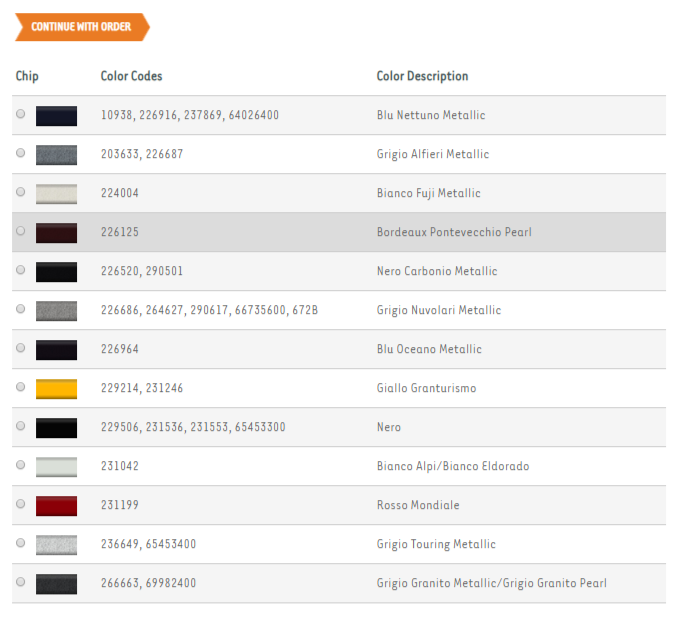Image resolution: width=687 pixels, height=627 pixels.
Task: Select the Bordeaux Pontevecchio Pearl radio button
Action: pyautogui.click(x=21, y=231)
